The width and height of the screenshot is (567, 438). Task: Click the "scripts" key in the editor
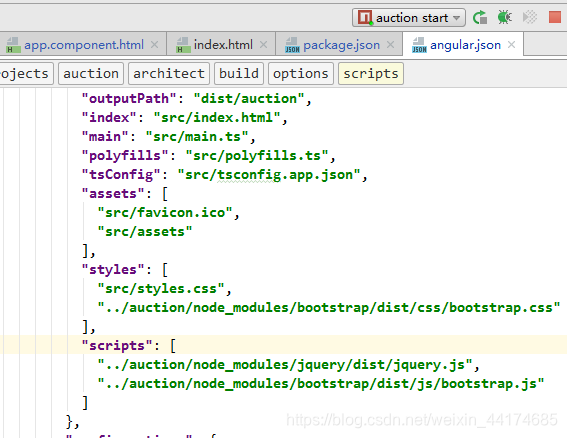[117, 346]
